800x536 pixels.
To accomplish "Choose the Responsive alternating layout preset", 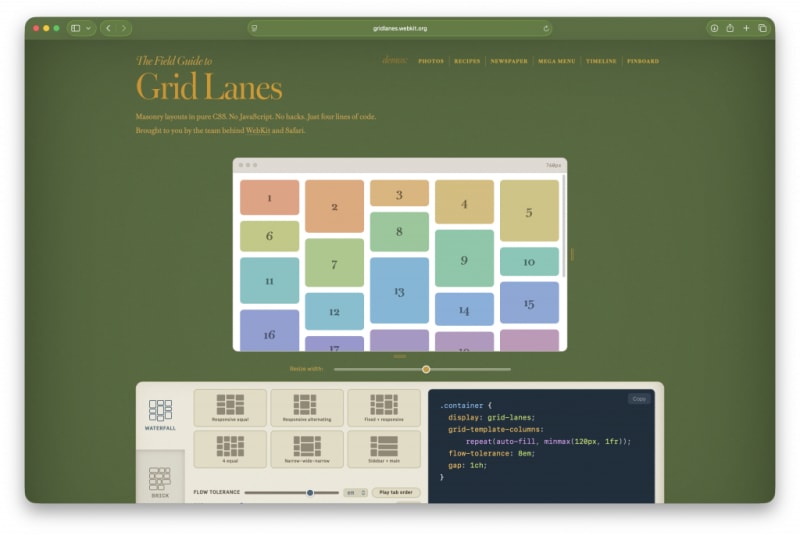I will pyautogui.click(x=307, y=407).
